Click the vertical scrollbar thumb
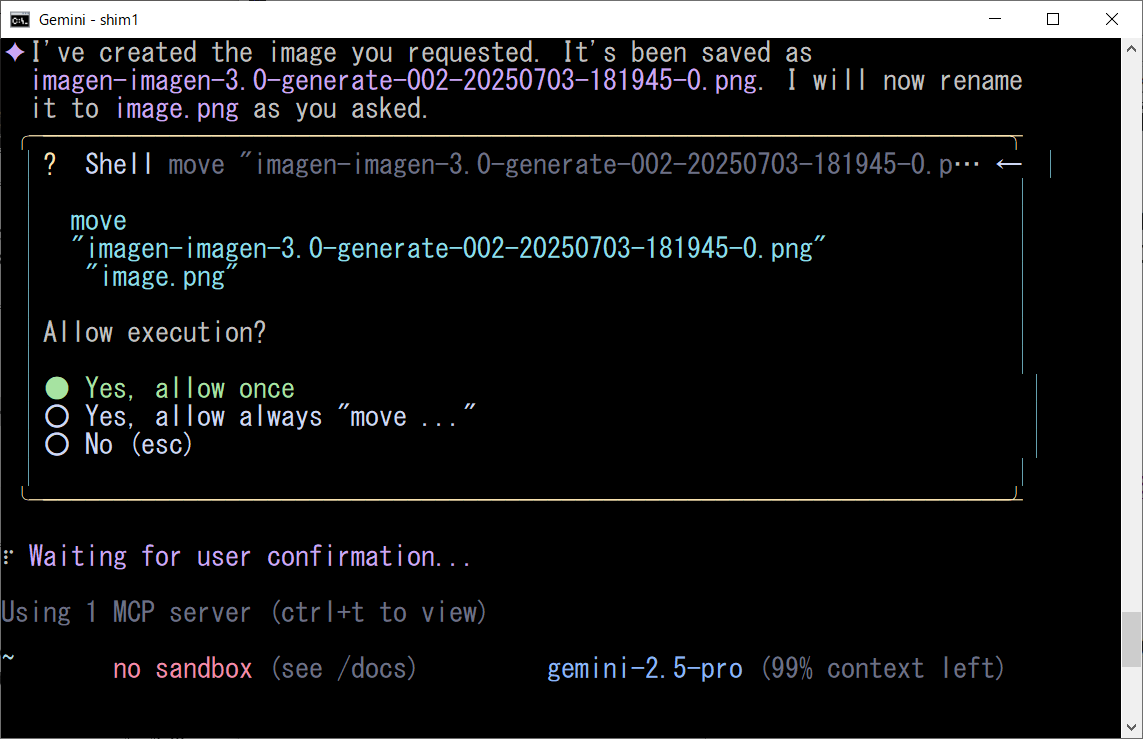This screenshot has width=1143, height=739. click(1132, 640)
